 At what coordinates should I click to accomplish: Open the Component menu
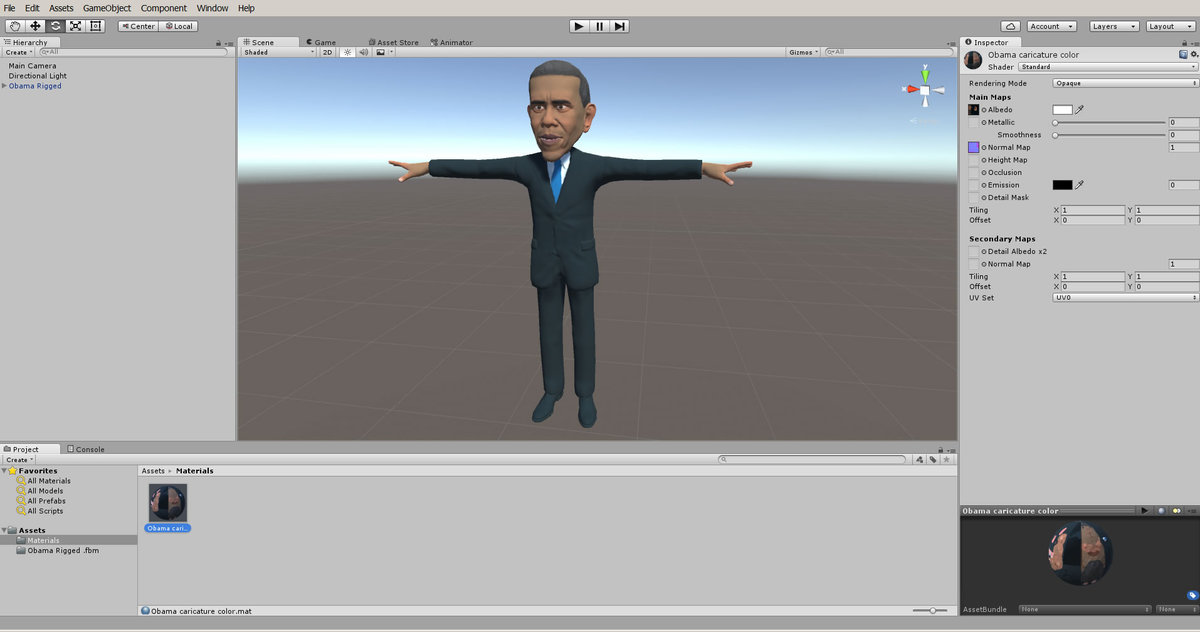163,8
